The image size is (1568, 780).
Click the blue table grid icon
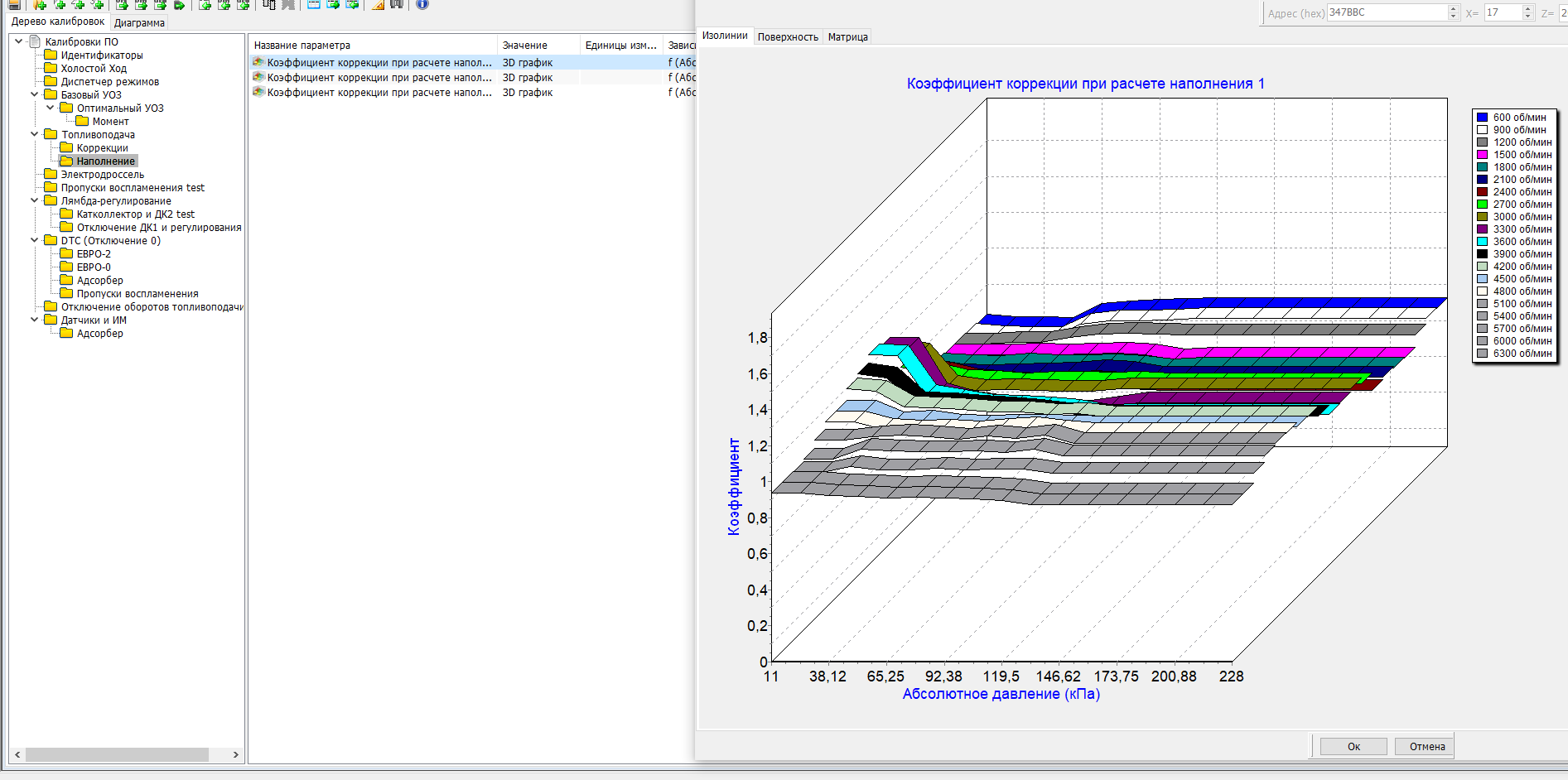tap(314, 4)
